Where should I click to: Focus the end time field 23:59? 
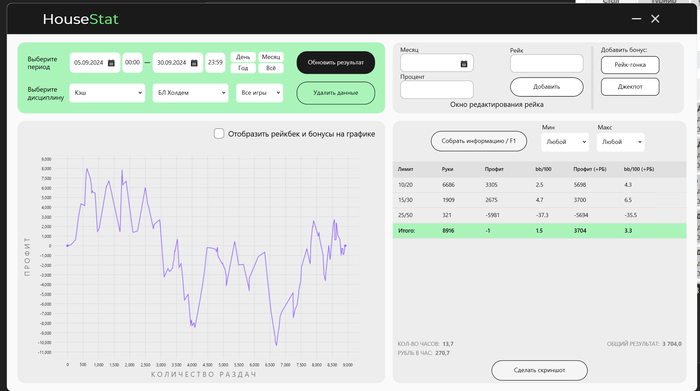(x=215, y=62)
